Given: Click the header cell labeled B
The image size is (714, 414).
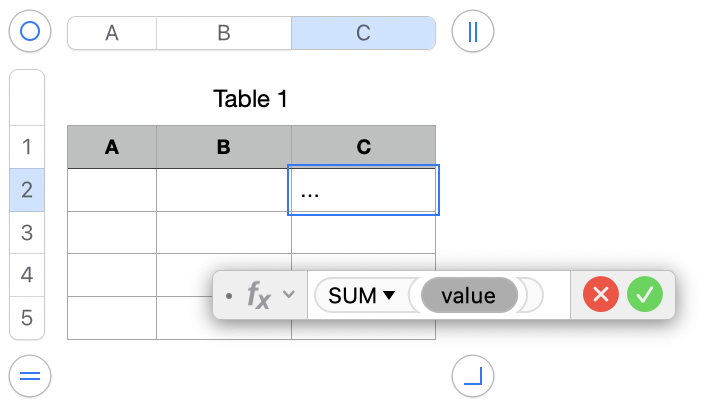Looking at the screenshot, I should (224, 147).
